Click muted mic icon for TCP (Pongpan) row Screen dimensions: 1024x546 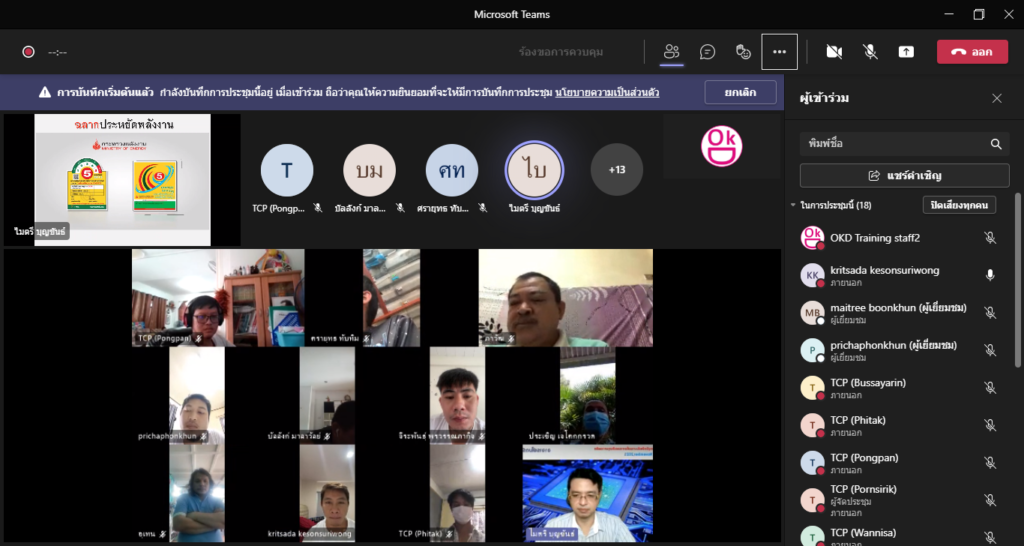click(x=990, y=462)
